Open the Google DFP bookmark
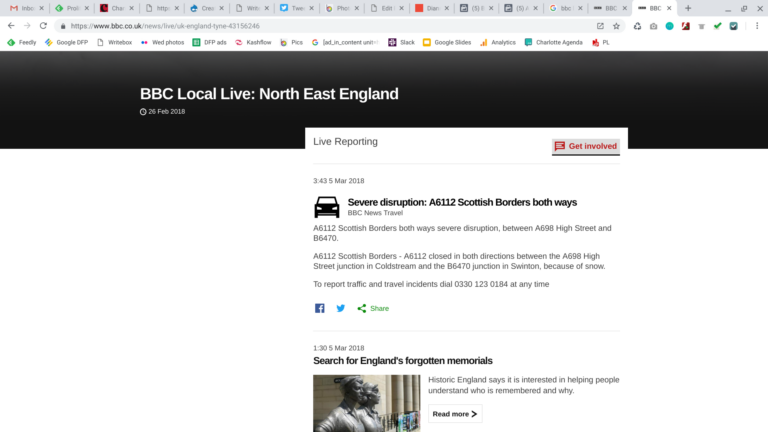768x432 pixels. (x=66, y=43)
